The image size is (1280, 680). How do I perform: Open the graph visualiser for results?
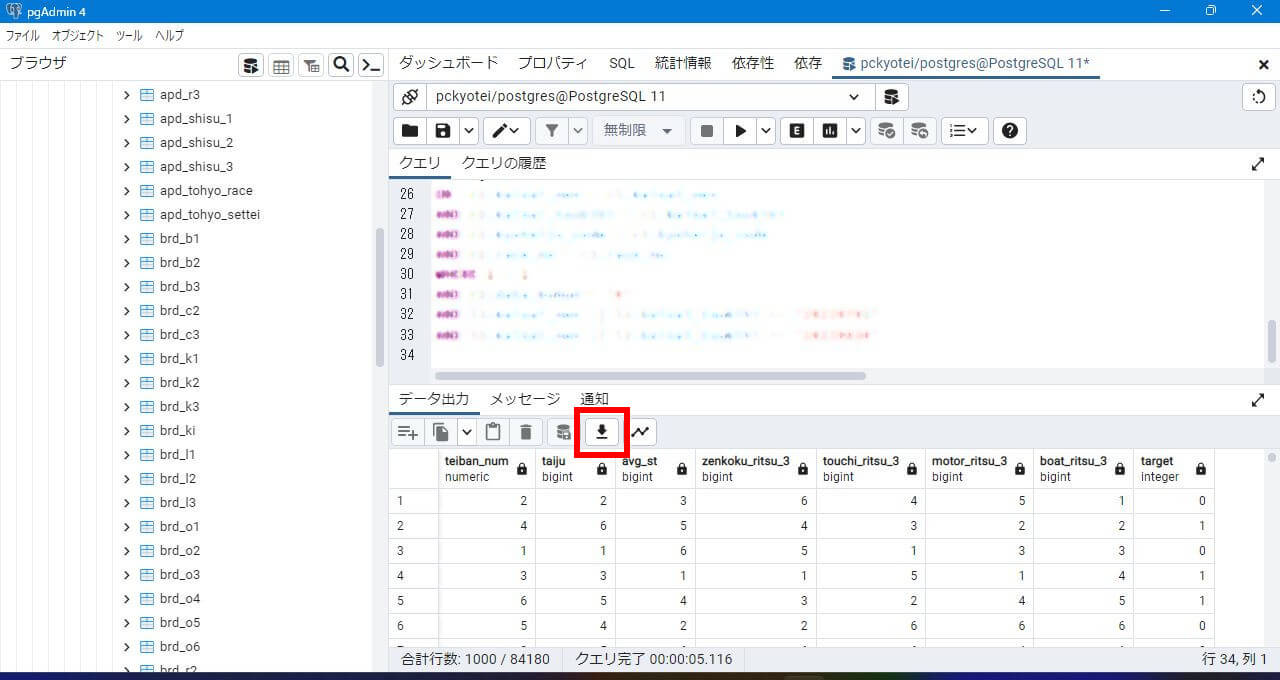pos(640,431)
